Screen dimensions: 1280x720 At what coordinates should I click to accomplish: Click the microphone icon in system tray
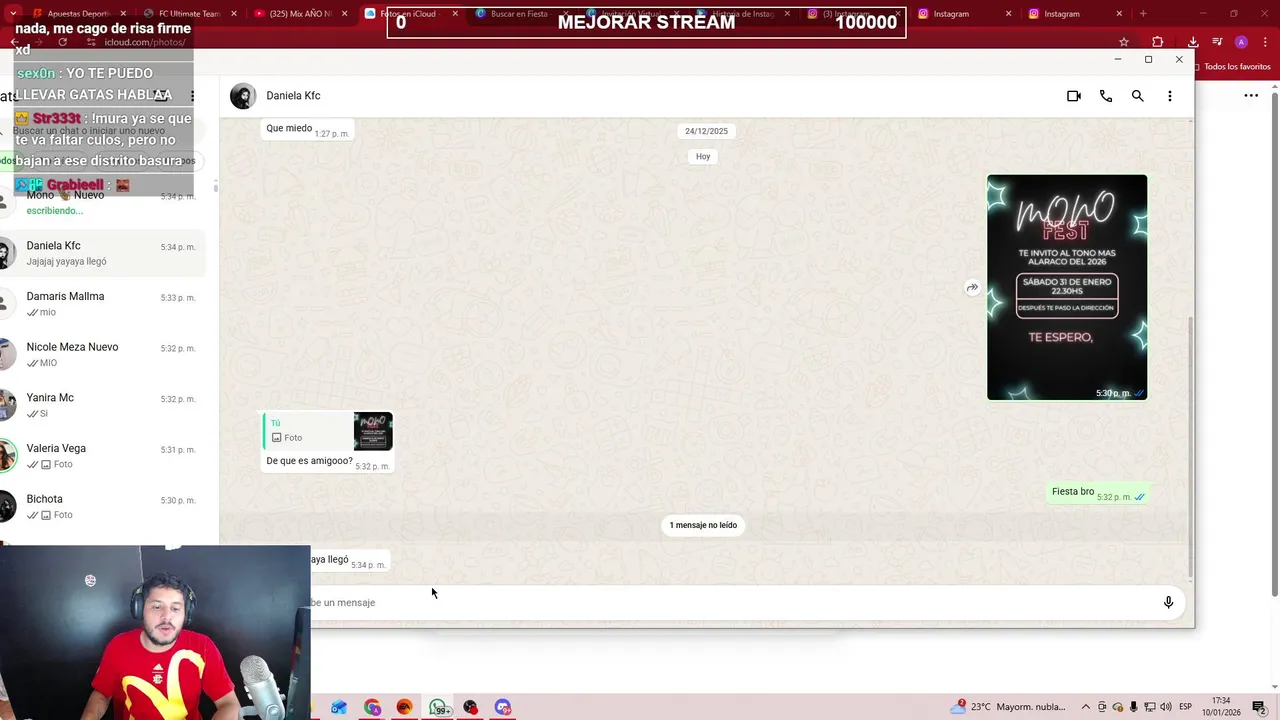pos(1133,707)
